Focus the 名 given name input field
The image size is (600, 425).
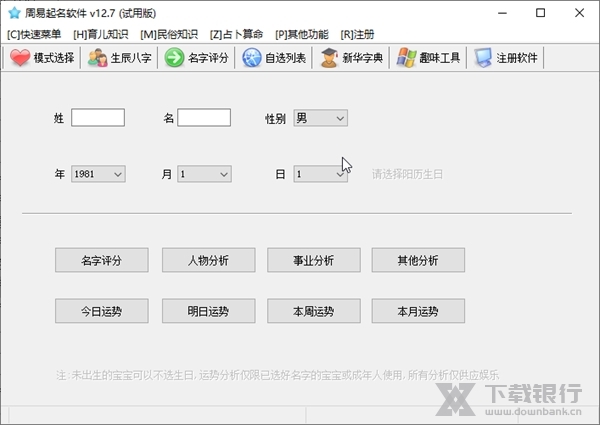point(204,117)
